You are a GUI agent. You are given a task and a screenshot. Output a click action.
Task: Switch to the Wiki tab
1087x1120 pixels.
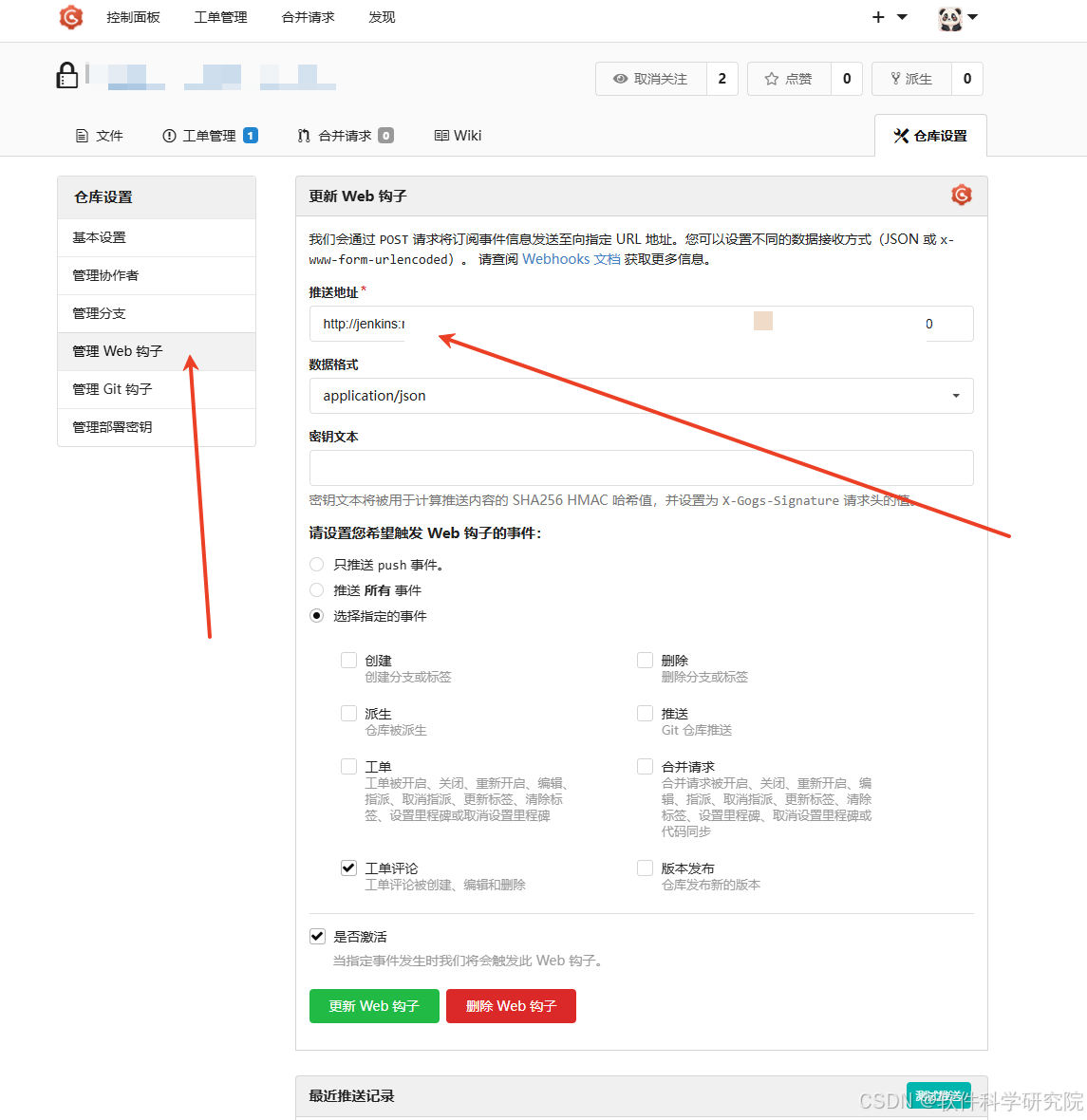459,136
